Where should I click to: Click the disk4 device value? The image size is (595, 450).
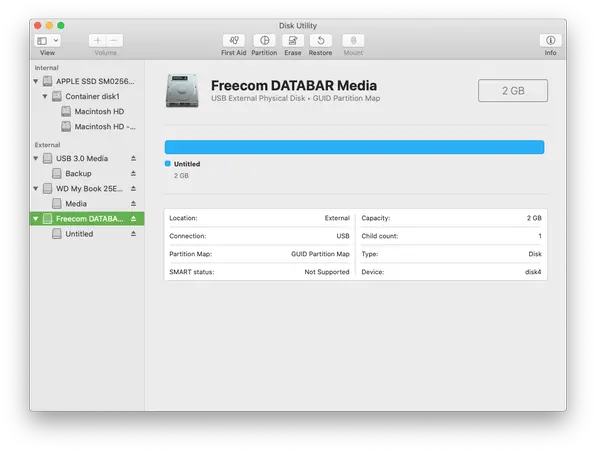(533, 272)
